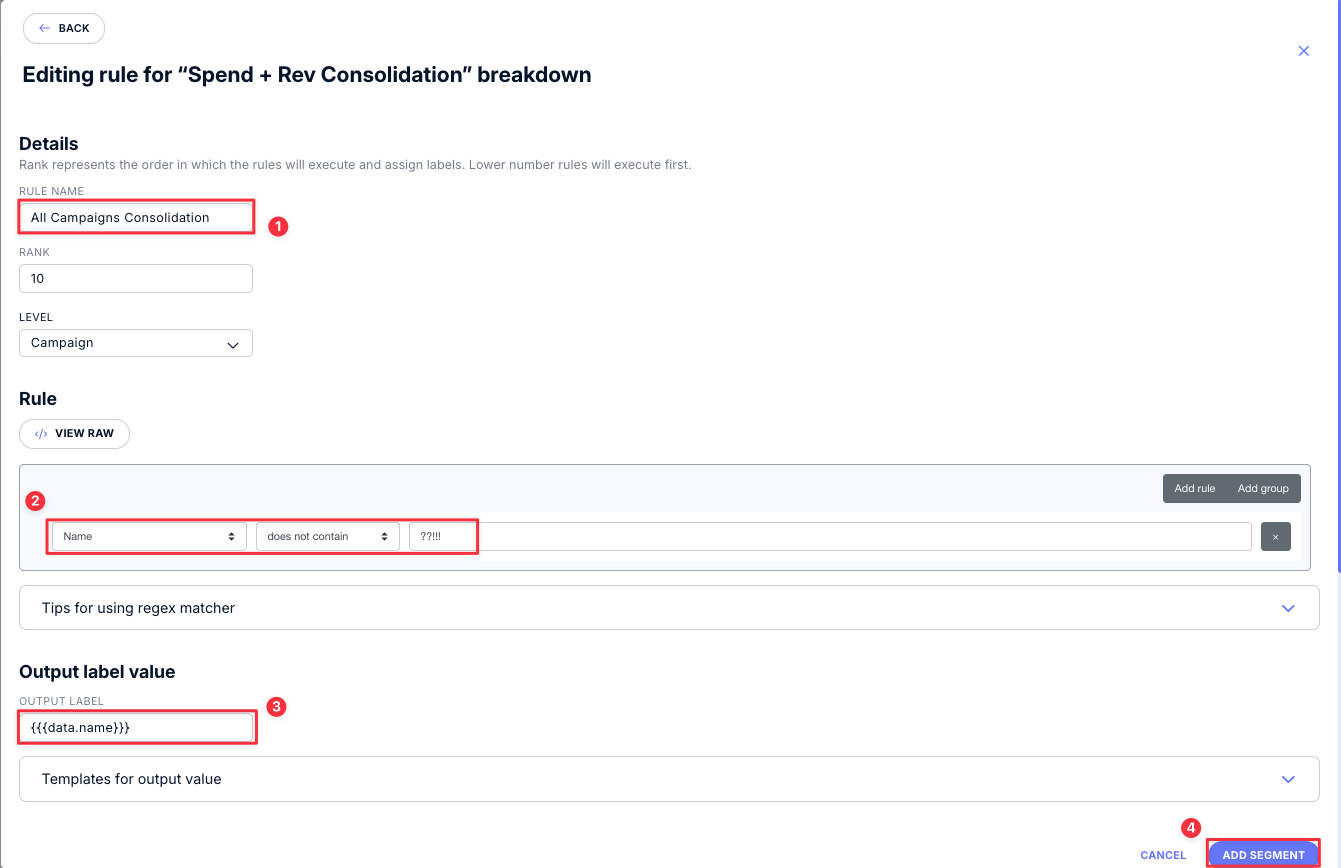Click the rule value field containing ??!!!

(830, 536)
